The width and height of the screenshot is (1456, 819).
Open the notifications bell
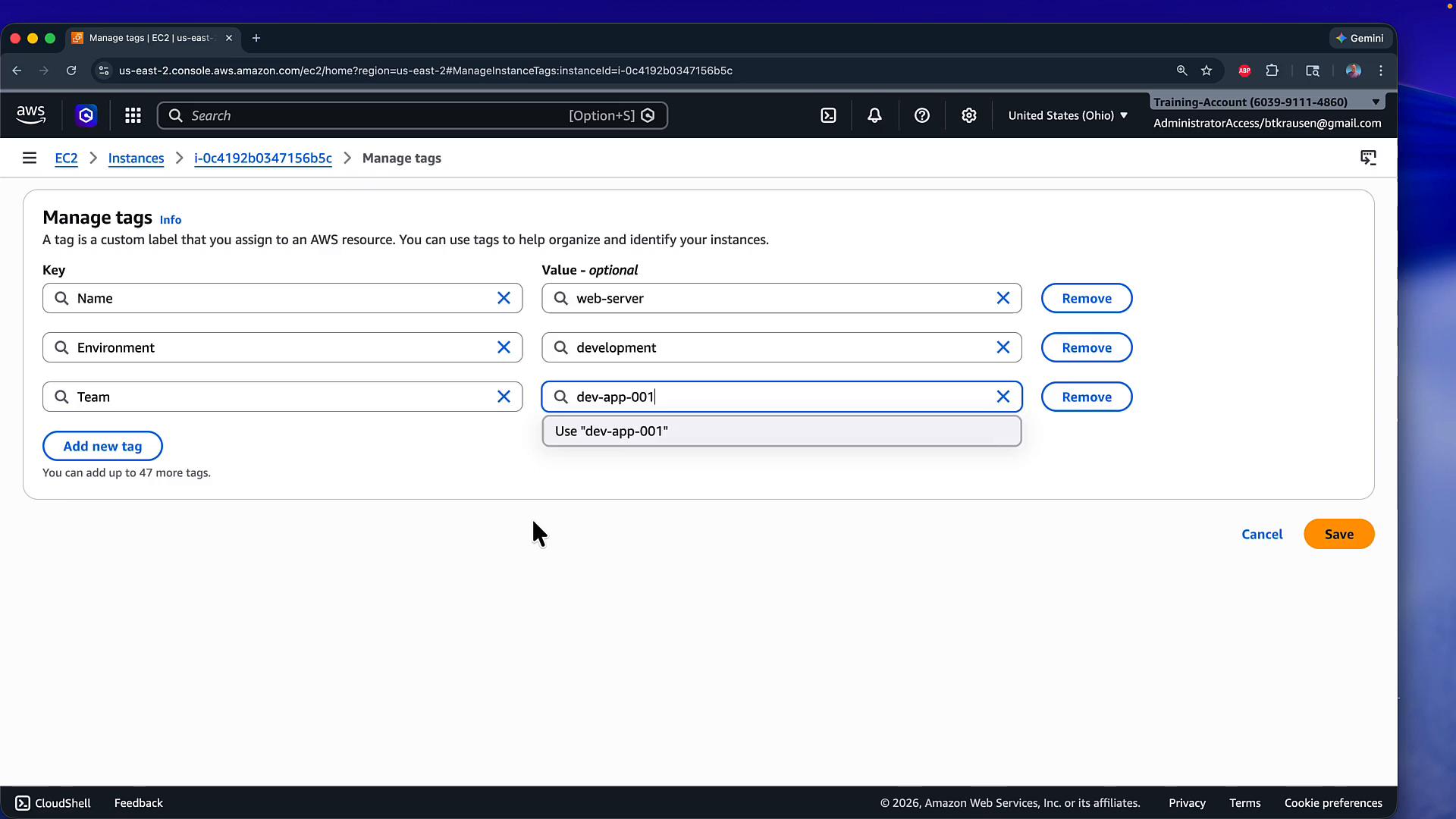point(874,115)
